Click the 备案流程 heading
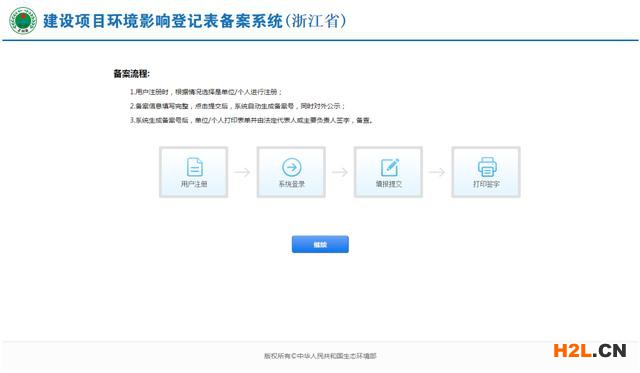Screen dimensions: 640x373 point(131,74)
